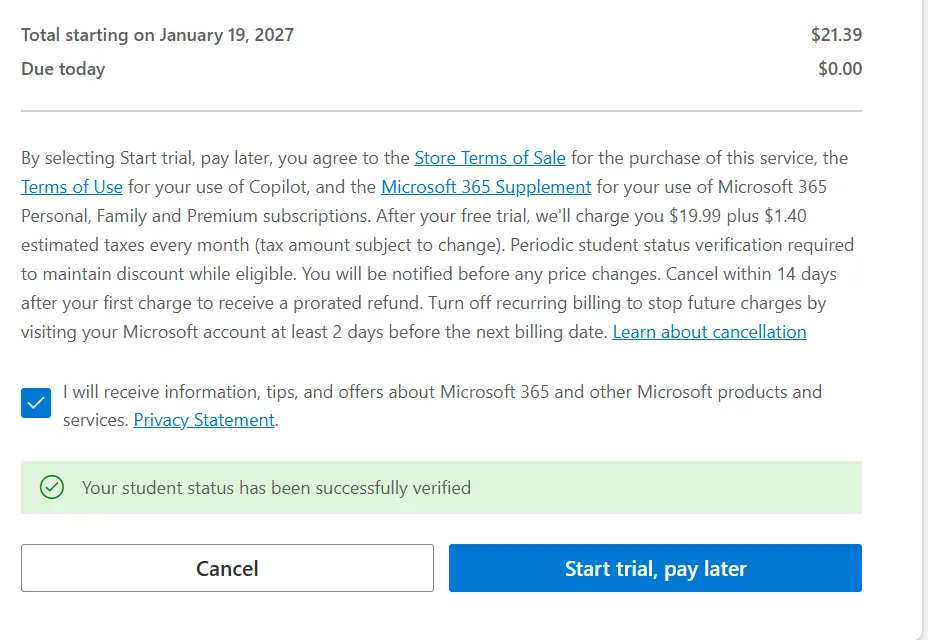The image size is (928, 640).
Task: Select the student status verified banner text
Action: point(276,488)
